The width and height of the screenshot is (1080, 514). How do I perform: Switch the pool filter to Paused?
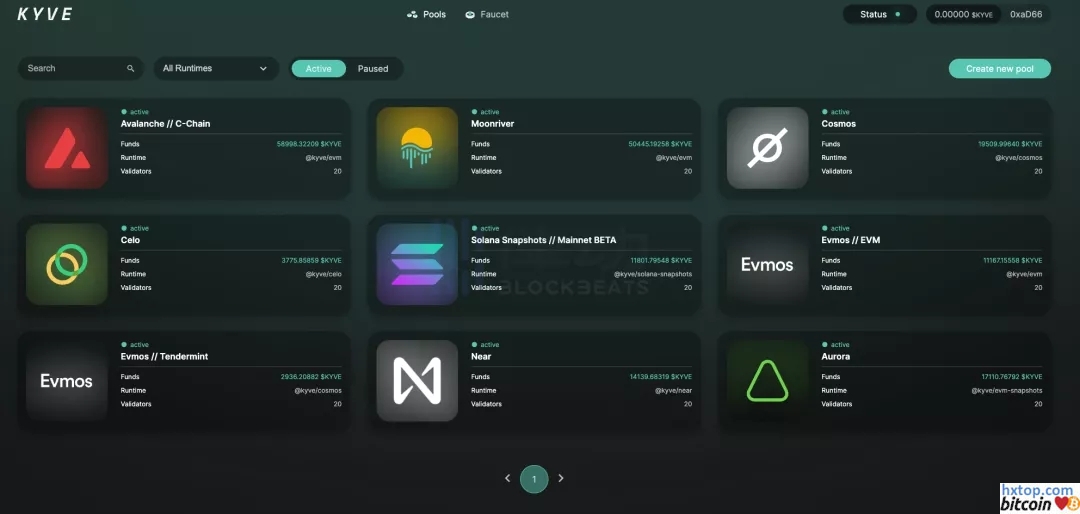(x=373, y=69)
